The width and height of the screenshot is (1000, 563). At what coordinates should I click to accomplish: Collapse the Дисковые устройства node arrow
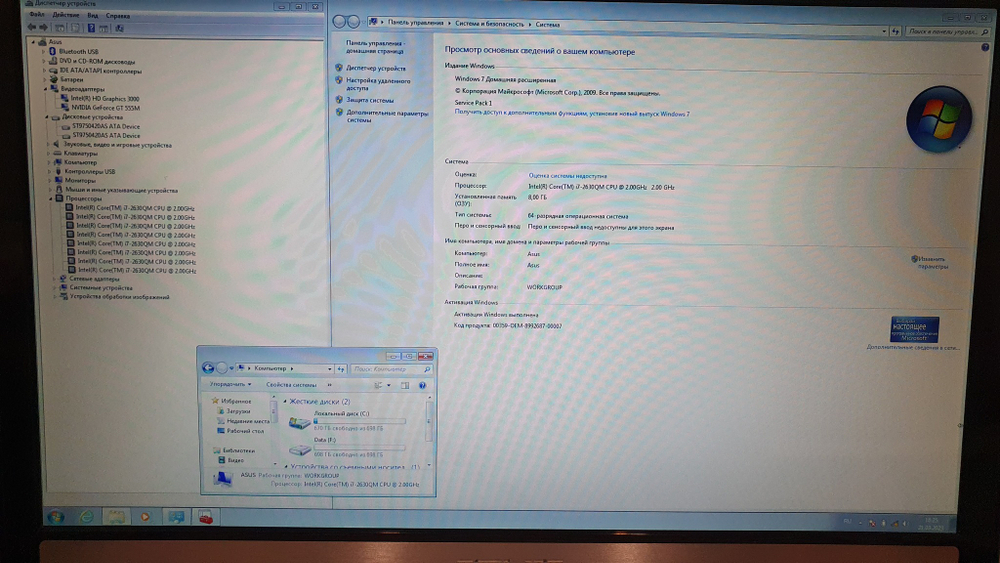click(47, 117)
